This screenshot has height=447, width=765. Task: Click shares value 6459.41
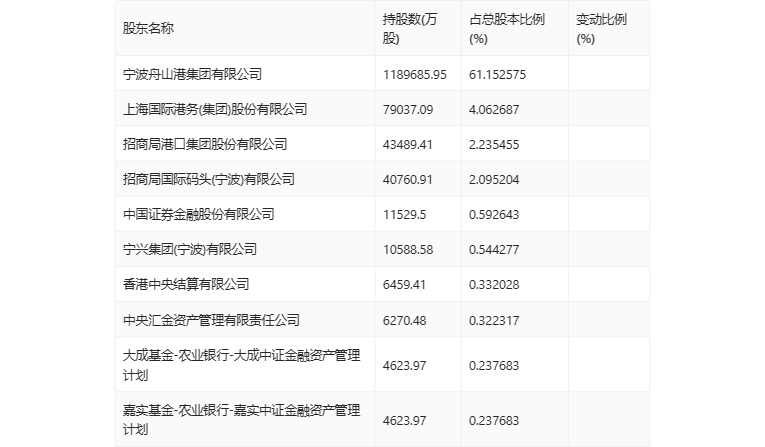pos(404,285)
